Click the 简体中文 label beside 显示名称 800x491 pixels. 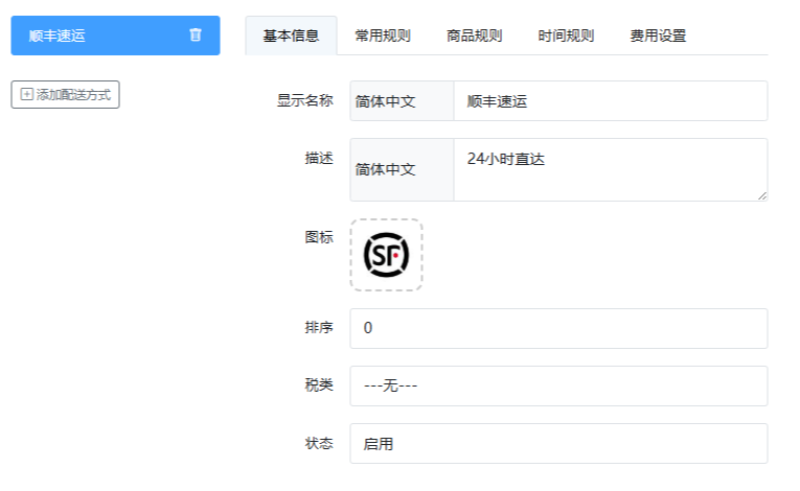pos(402,101)
